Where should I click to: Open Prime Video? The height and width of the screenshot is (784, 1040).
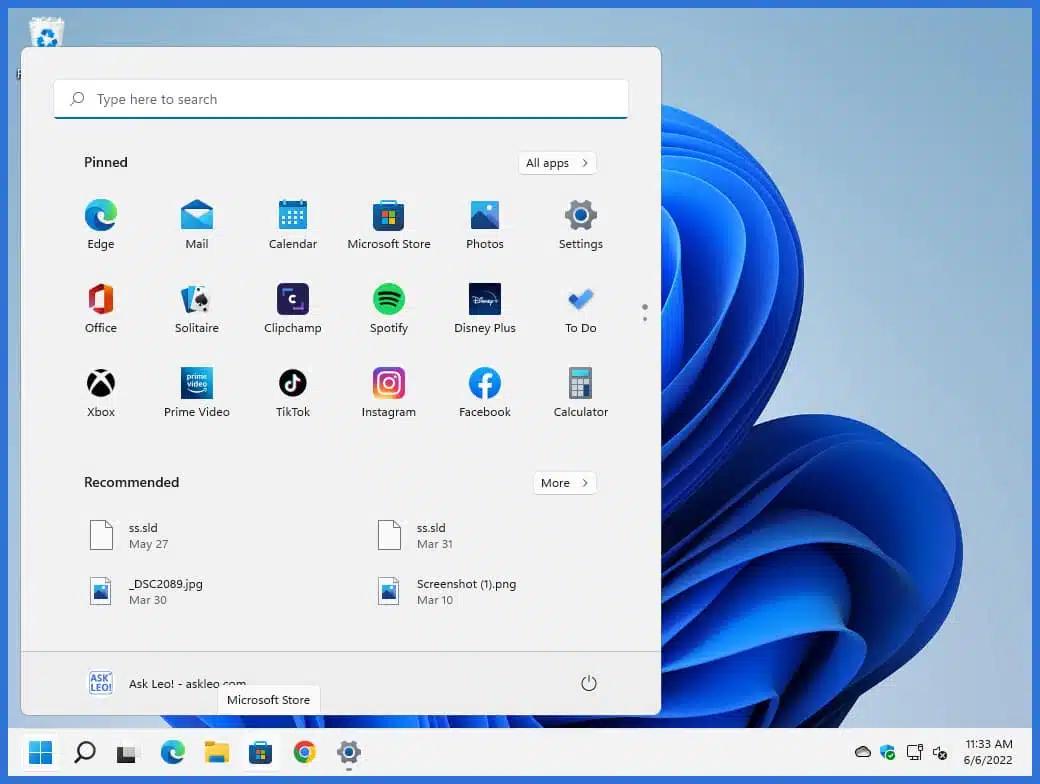[196, 393]
